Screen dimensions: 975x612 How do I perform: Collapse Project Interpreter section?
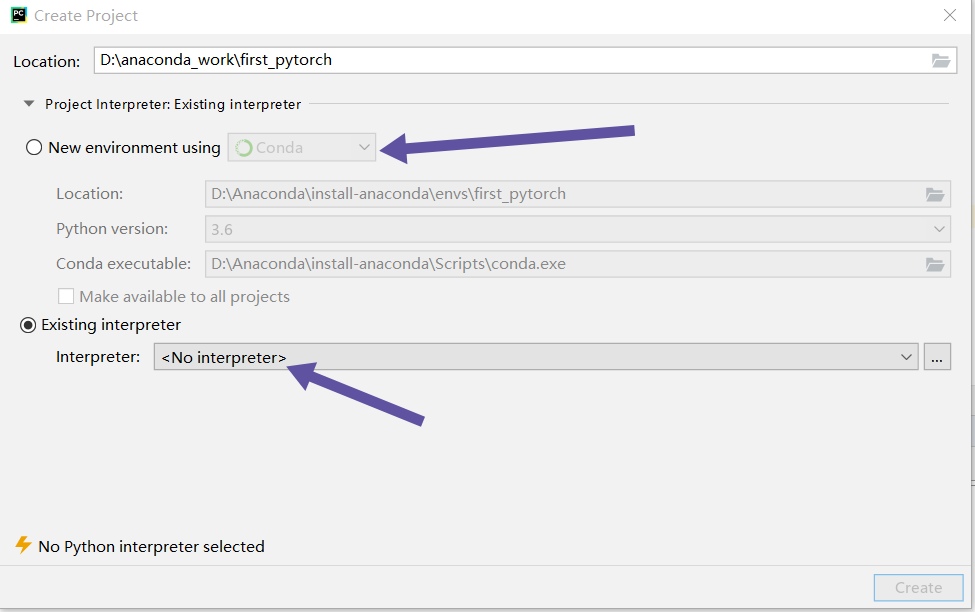point(29,104)
